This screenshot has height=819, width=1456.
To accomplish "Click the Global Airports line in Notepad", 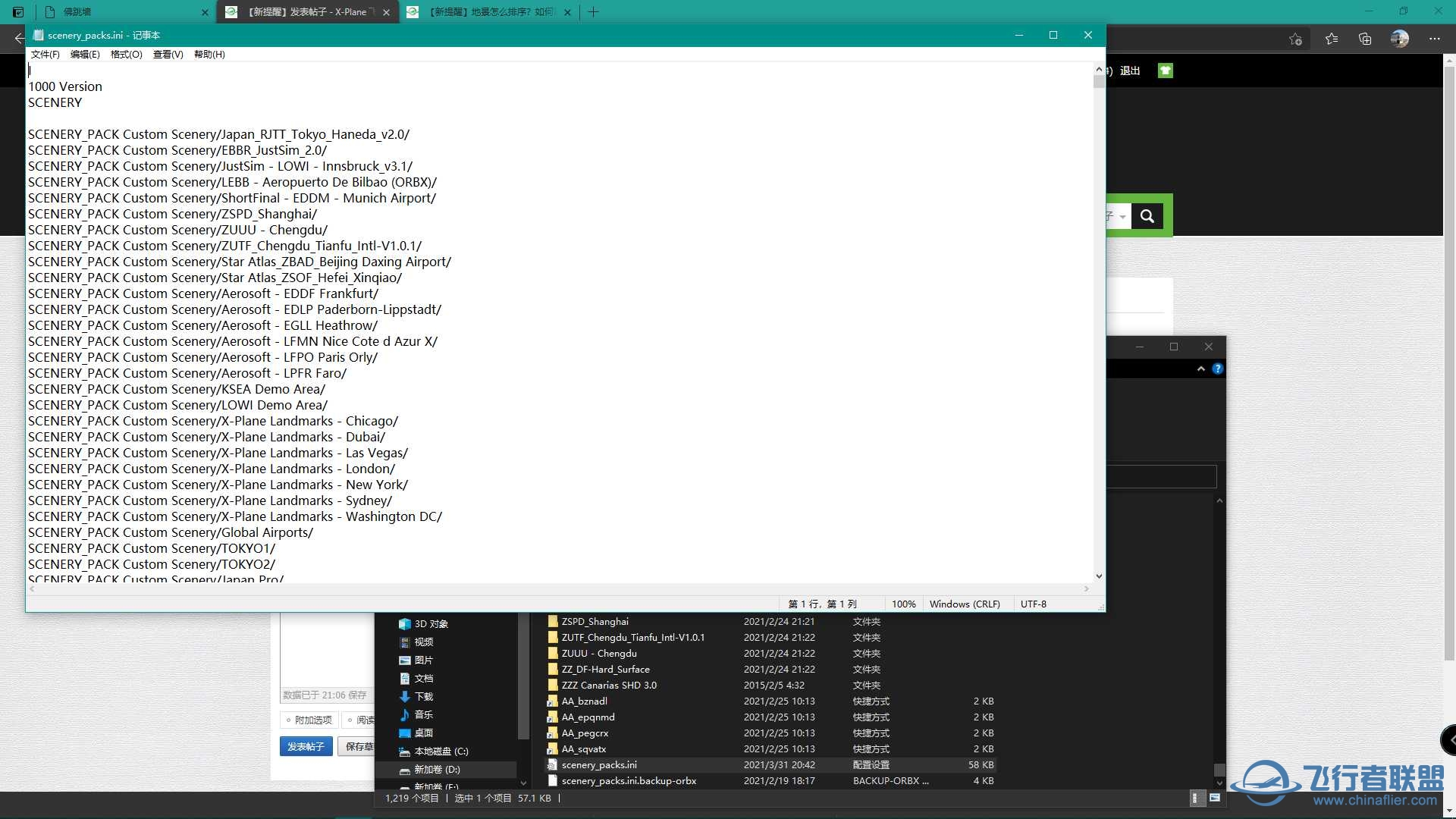I will [171, 532].
